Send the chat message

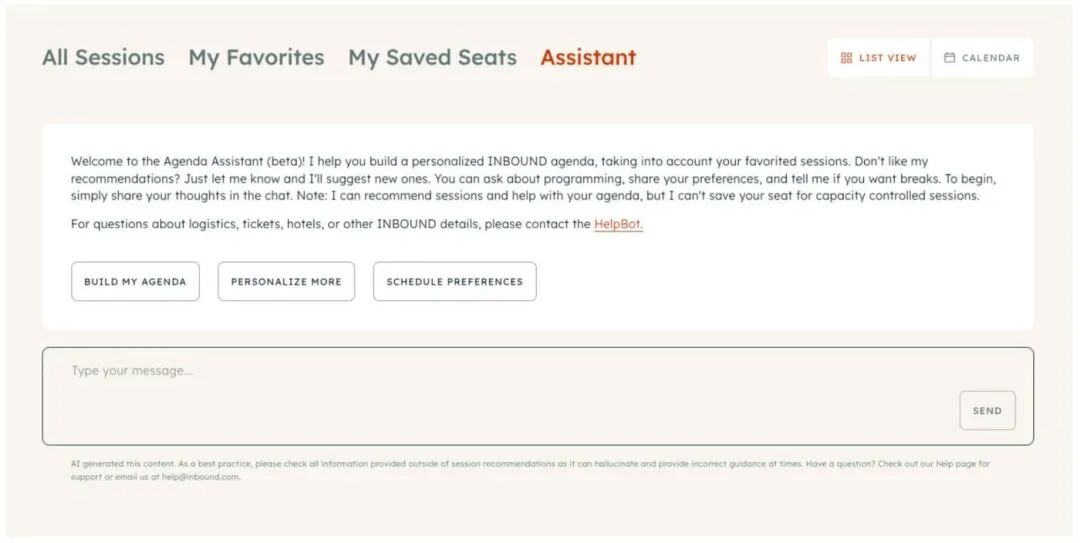pos(987,411)
